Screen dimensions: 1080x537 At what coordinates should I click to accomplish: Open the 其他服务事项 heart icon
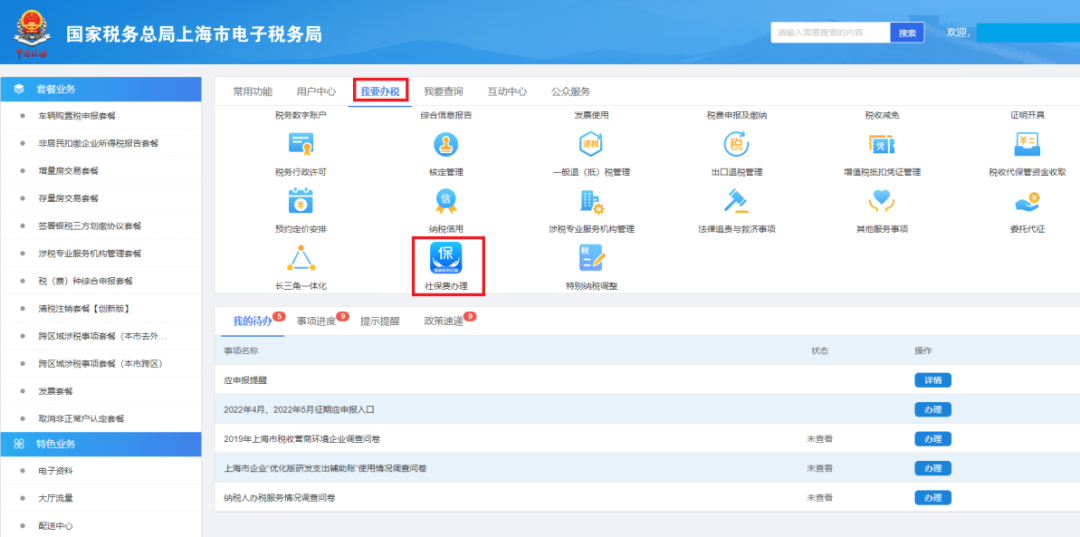(x=882, y=200)
